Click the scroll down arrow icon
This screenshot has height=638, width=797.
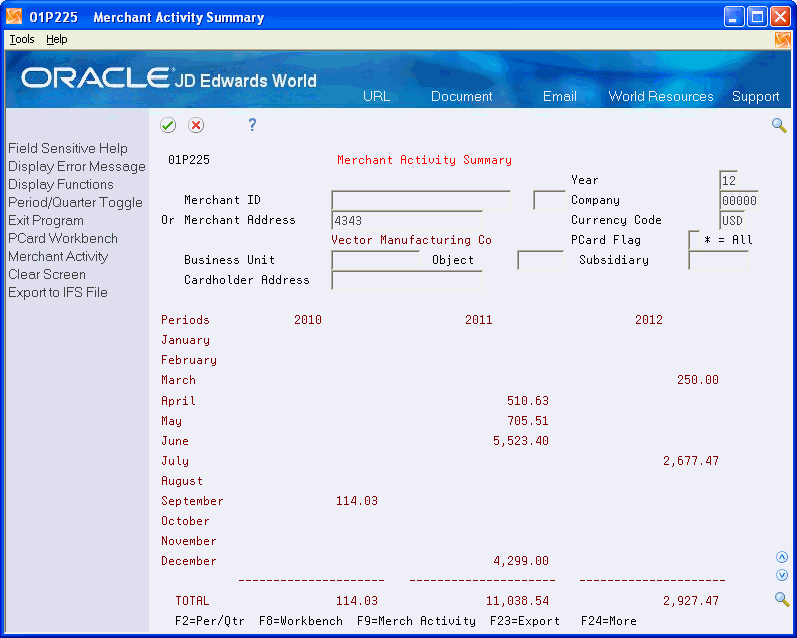[782, 575]
